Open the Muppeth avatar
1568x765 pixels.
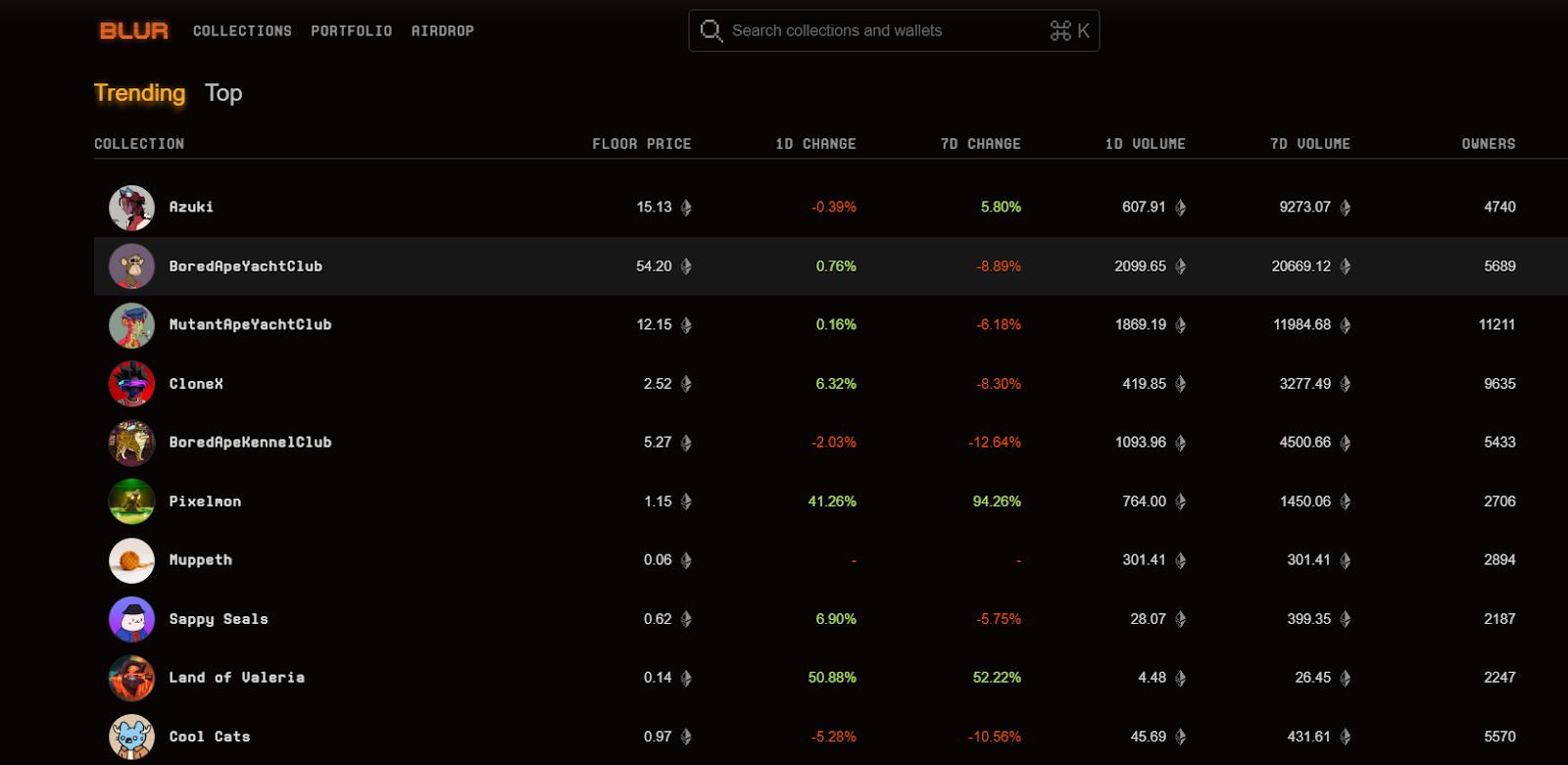pos(131,560)
